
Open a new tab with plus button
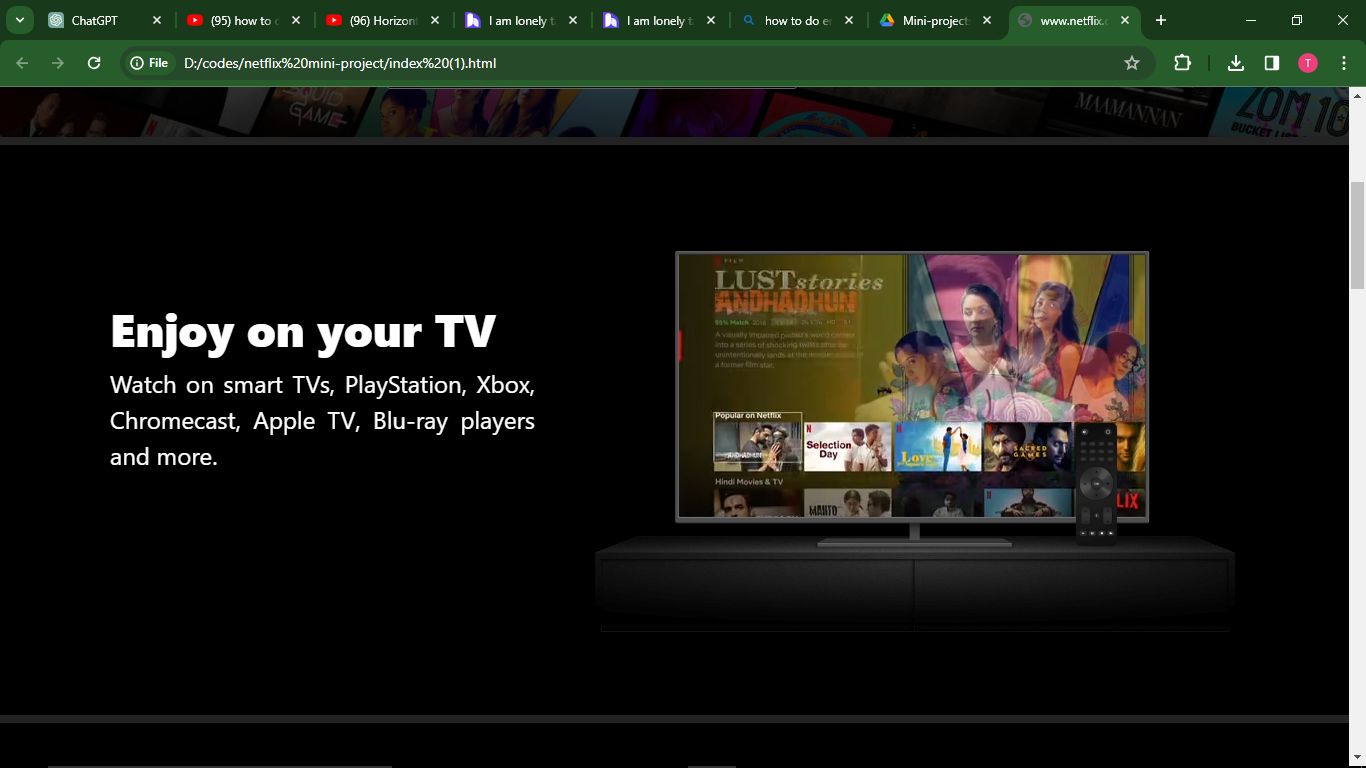click(x=1161, y=20)
